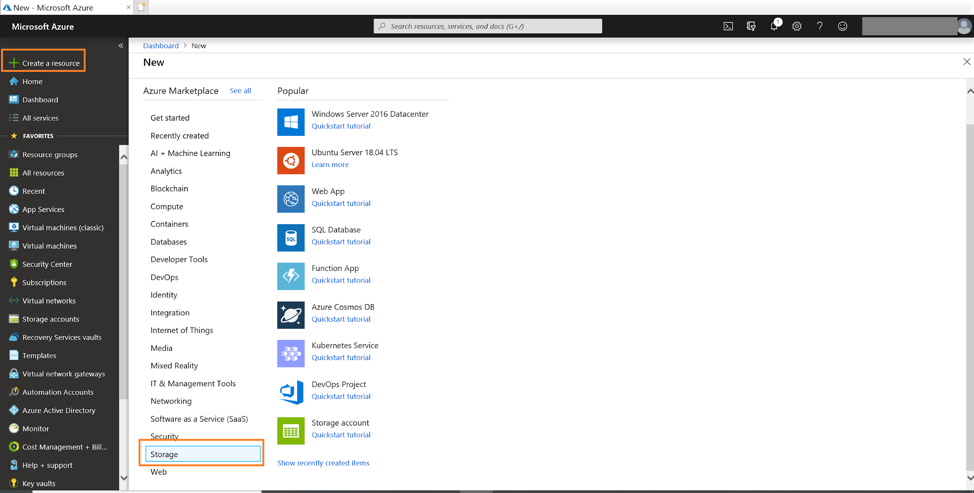Click the Azure Cosmos DB icon

click(291, 314)
